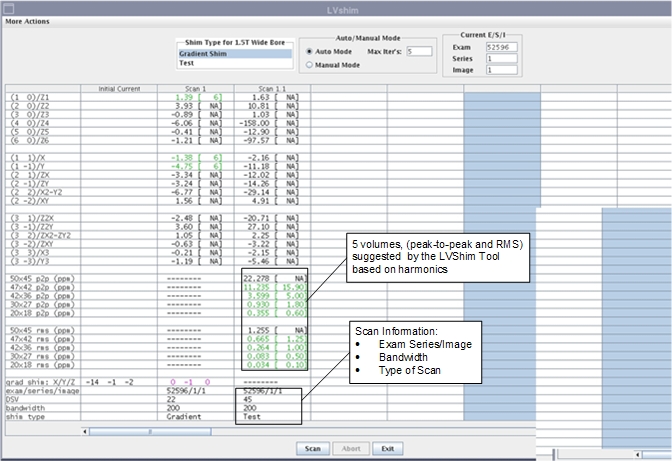Enable Auto Mode radio button
The height and width of the screenshot is (461, 672).
coord(310,51)
